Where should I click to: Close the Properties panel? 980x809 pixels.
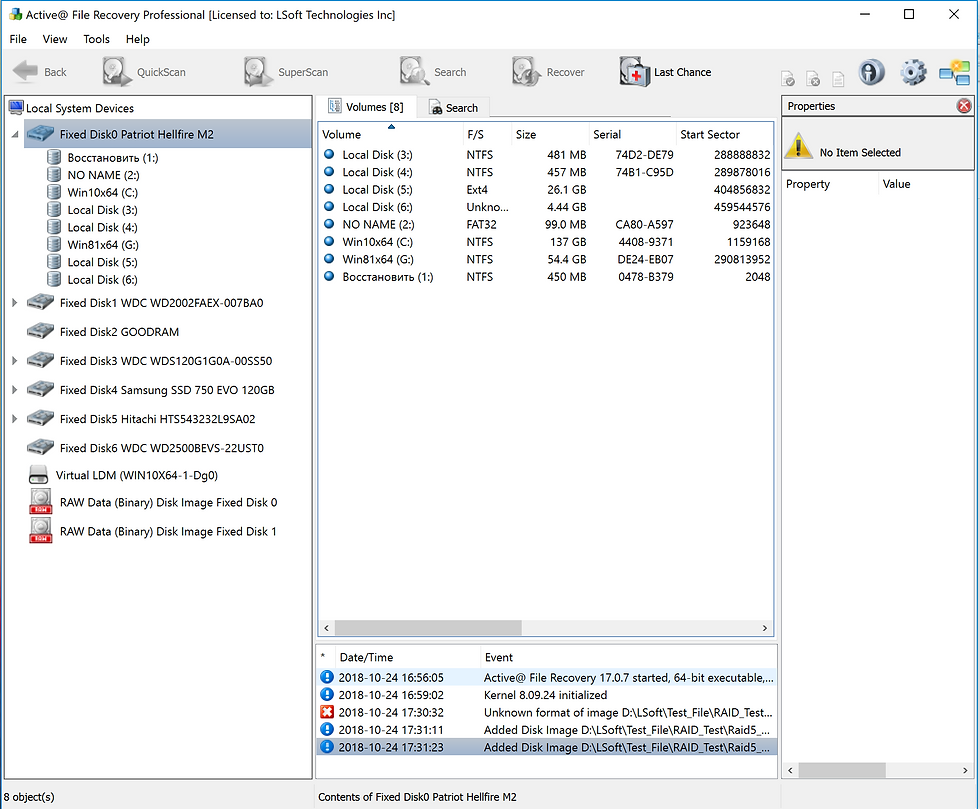[964, 106]
